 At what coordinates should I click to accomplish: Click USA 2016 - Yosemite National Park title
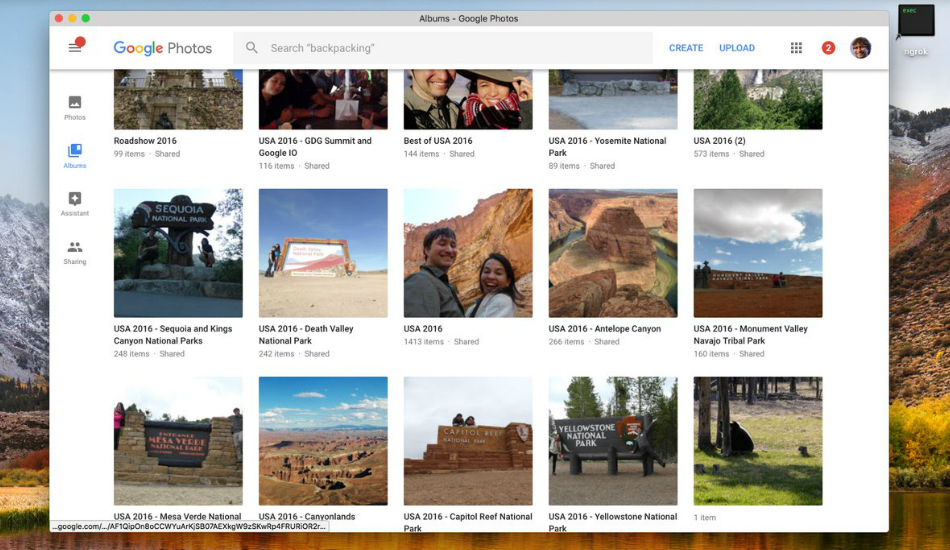click(607, 147)
